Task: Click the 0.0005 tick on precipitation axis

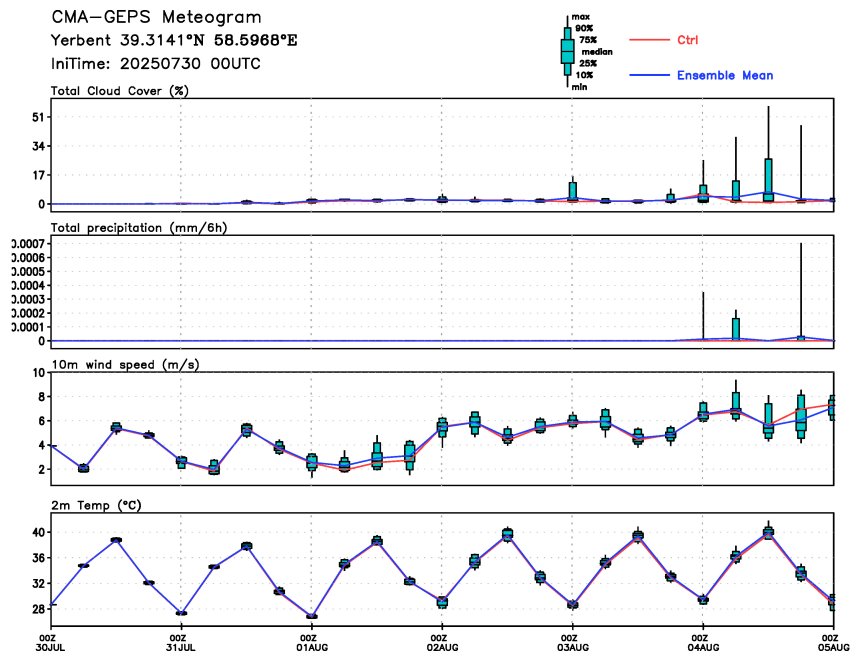Action: pos(29,271)
